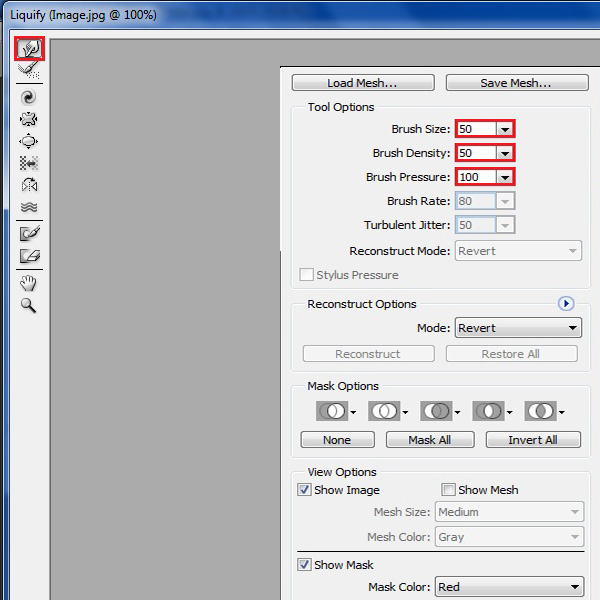Select the Pucker tool
Screen dimensions: 600x600
29,119
